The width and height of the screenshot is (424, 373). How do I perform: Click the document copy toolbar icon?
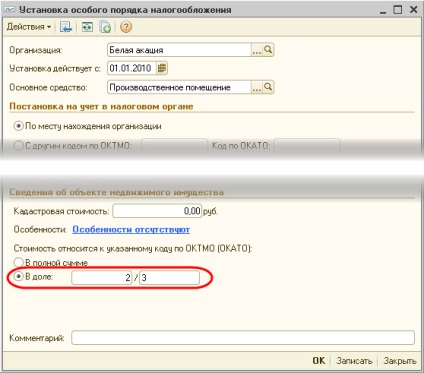point(105,27)
